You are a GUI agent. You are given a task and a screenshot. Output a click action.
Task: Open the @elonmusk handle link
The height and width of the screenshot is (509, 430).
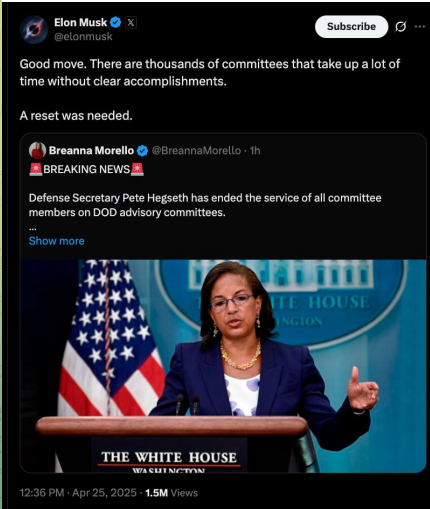(x=83, y=36)
